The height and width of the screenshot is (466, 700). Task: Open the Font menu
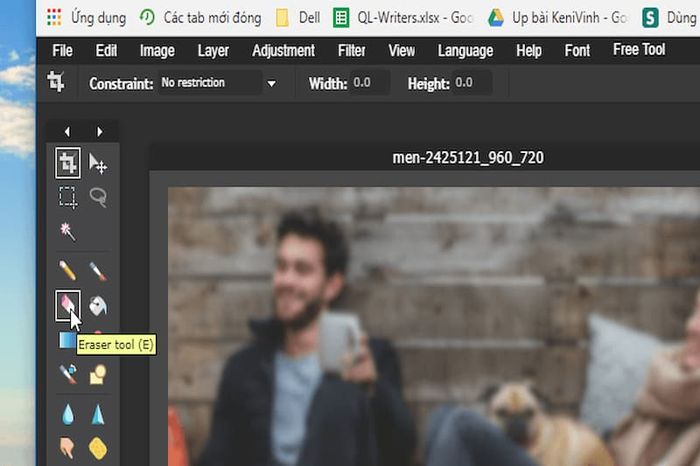tap(577, 50)
